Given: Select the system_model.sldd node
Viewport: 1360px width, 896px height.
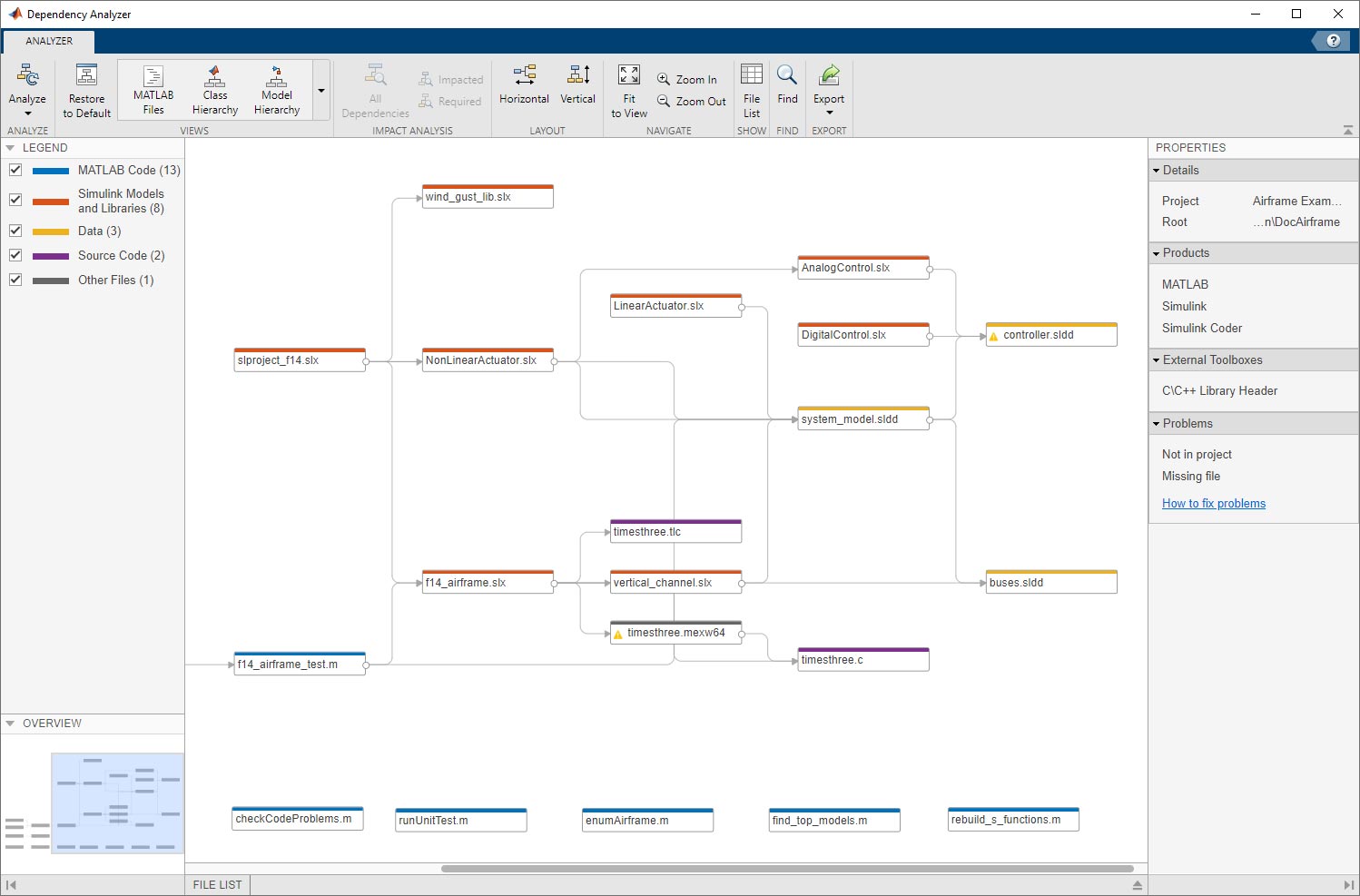Looking at the screenshot, I should point(863,418).
